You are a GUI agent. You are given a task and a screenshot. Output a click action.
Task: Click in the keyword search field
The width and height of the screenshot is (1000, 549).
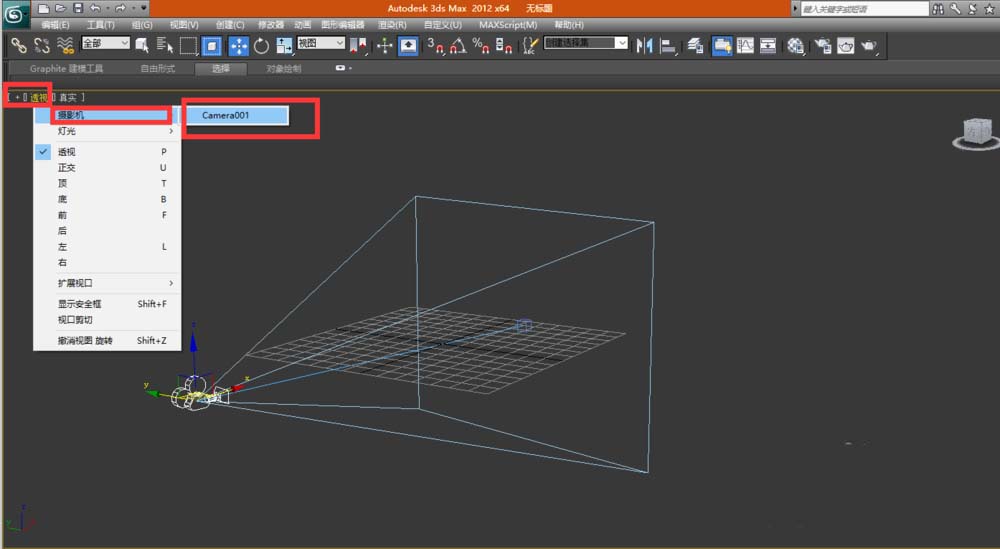(x=864, y=8)
